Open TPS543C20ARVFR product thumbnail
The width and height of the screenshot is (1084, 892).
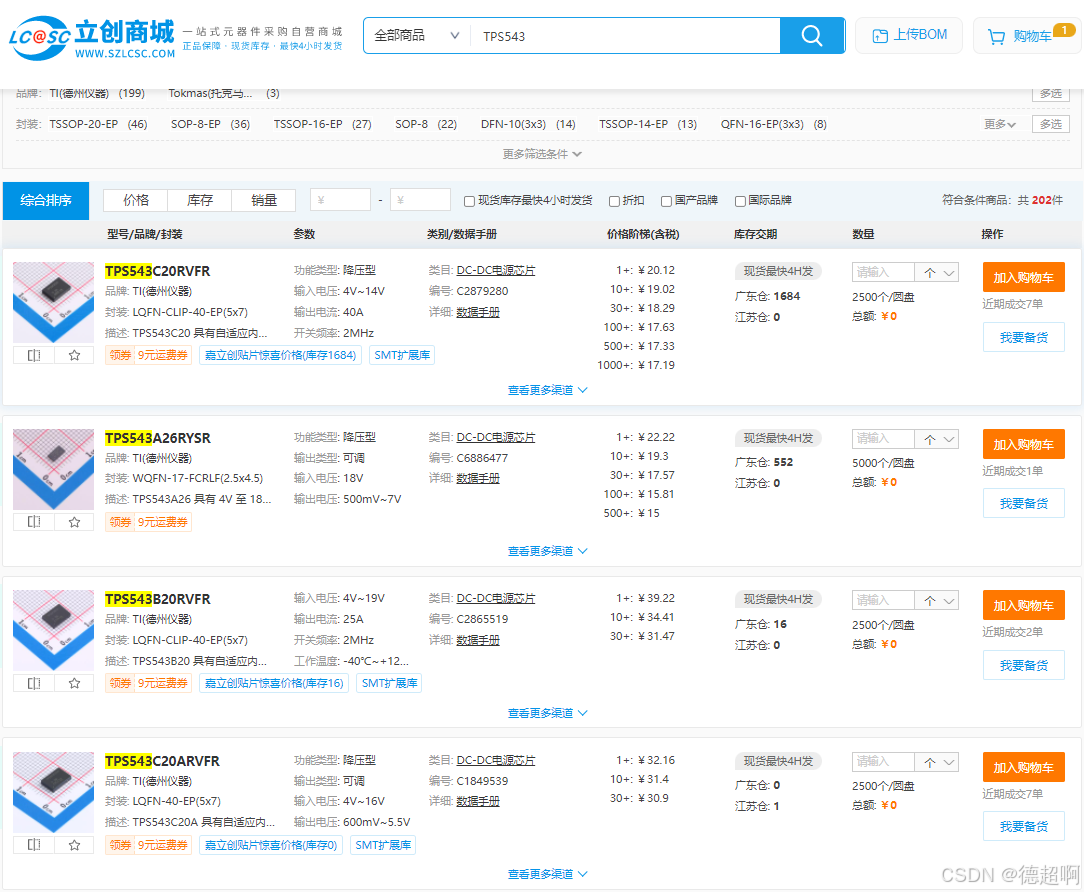(x=53, y=792)
